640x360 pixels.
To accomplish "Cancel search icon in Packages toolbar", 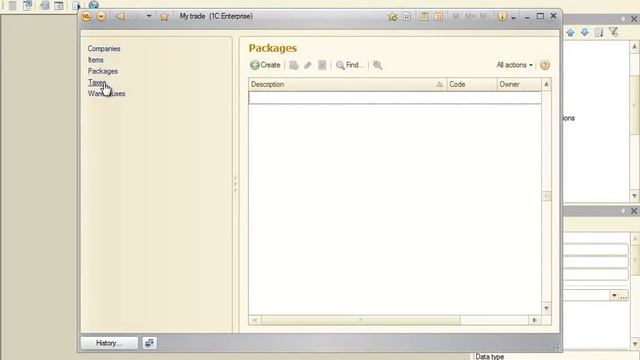I will 378,65.
